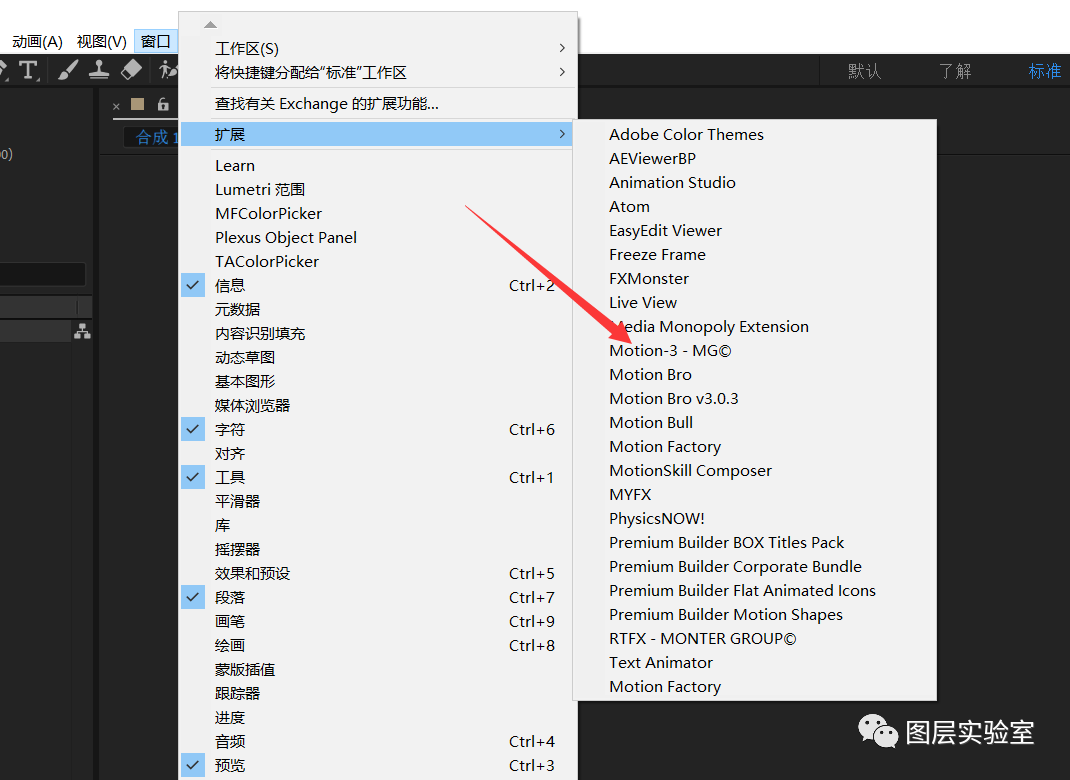Viewport: 1070px width, 780px height.
Task: Open the 画笔 panel
Action: pyautogui.click(x=376, y=621)
